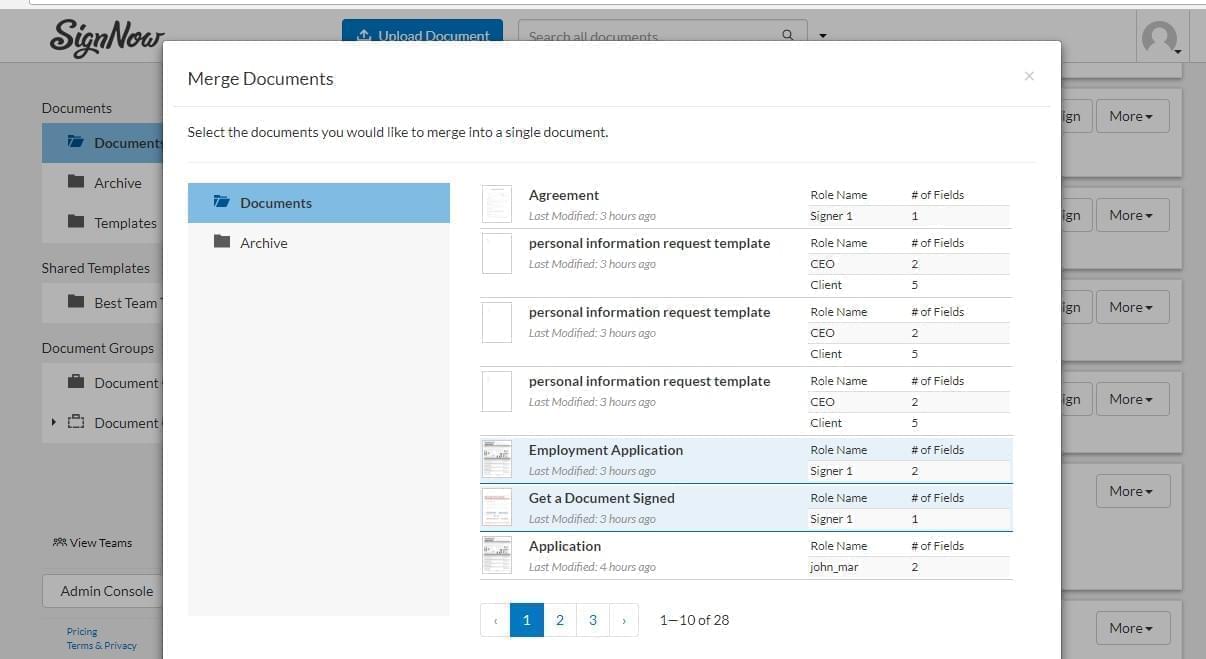Deselect the Employment Application document
This screenshot has height=659, width=1206.
[606, 459]
